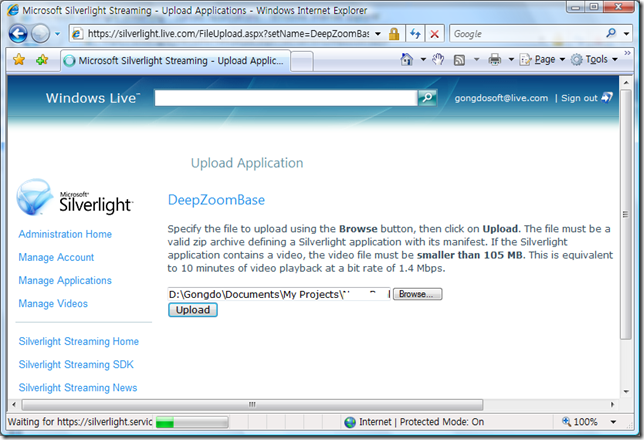644x440 pixels.
Task: Click the browser Forward arrow button
Action: (x=40, y=34)
